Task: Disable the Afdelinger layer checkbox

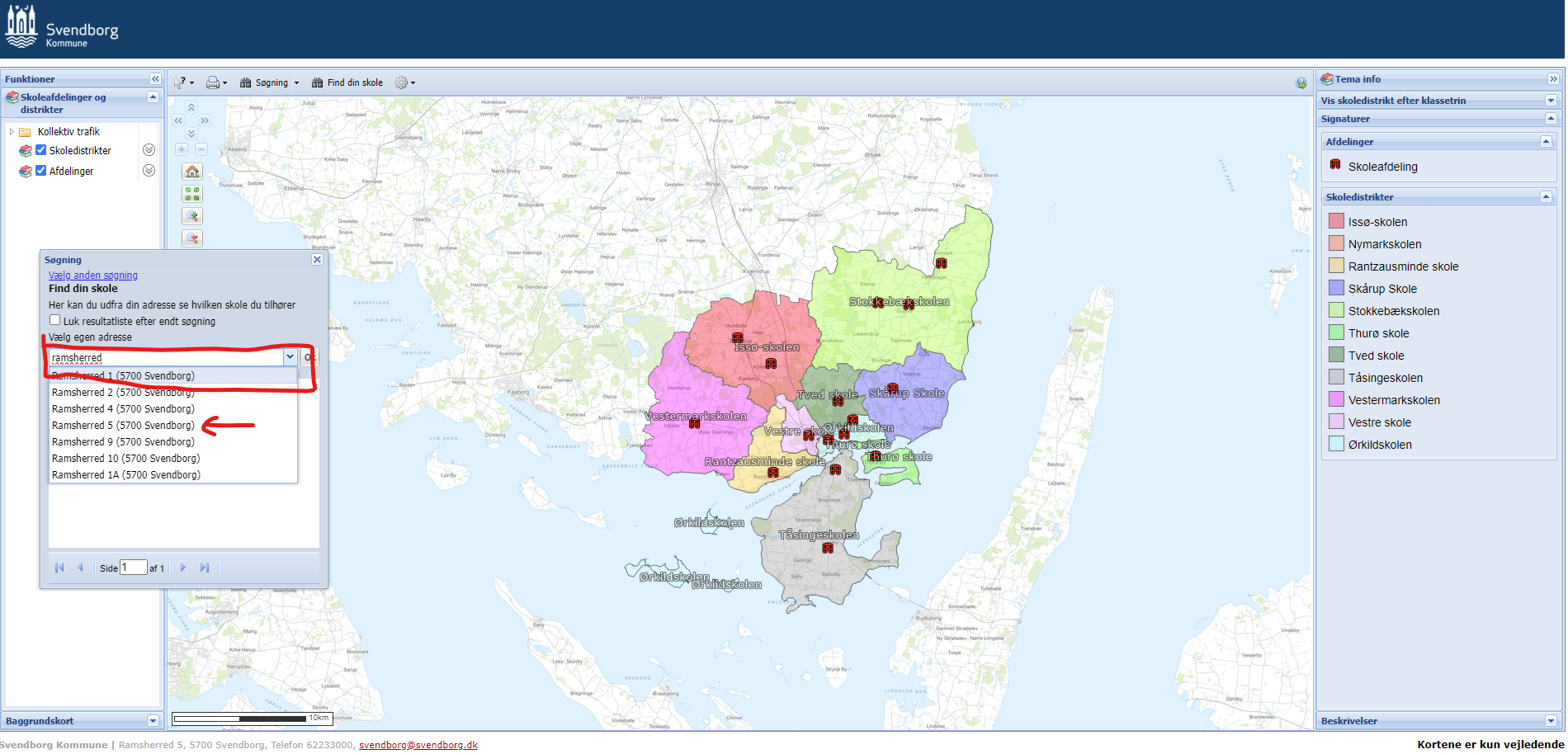Action: point(41,171)
